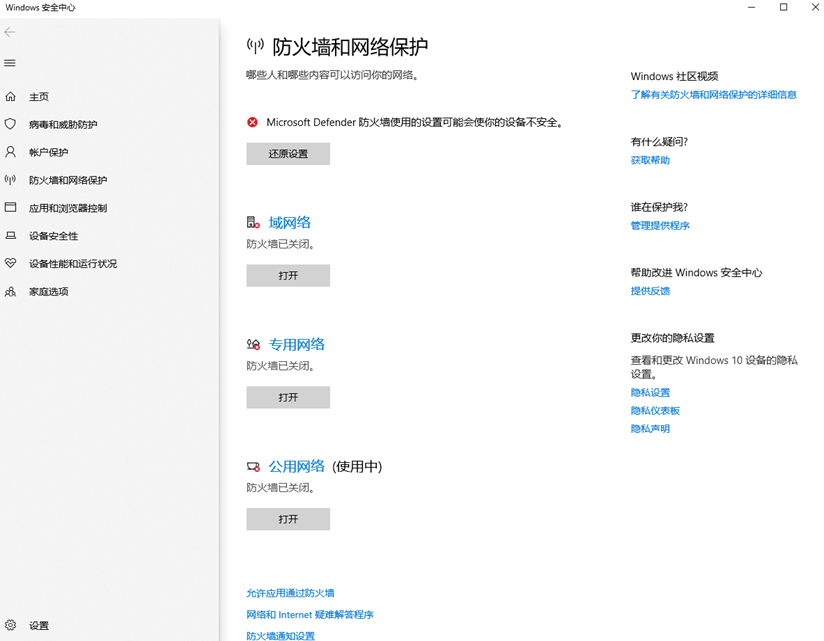Click the firewall antenna icon in sidebar
The image size is (824, 641).
coord(11,180)
